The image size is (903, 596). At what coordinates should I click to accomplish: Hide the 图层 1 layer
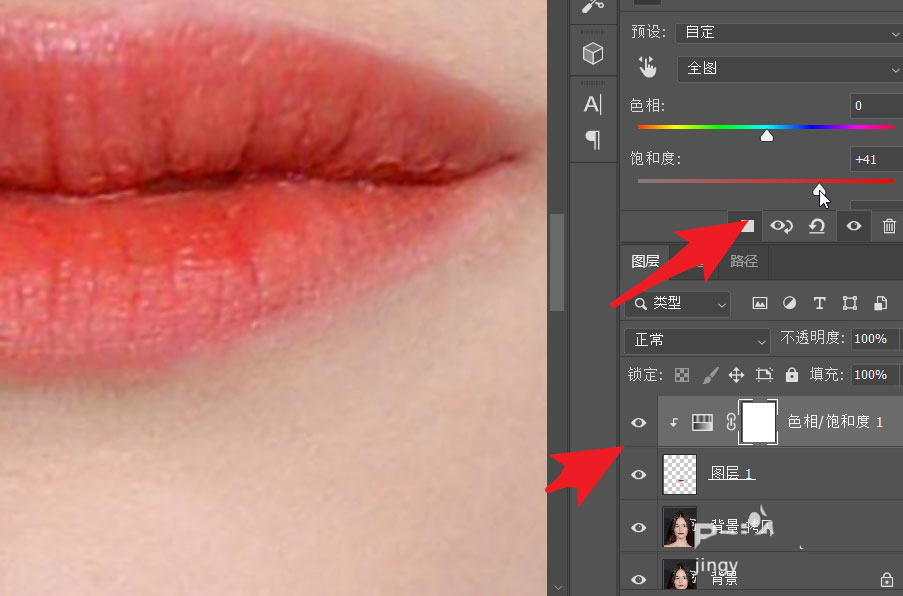tap(638, 474)
